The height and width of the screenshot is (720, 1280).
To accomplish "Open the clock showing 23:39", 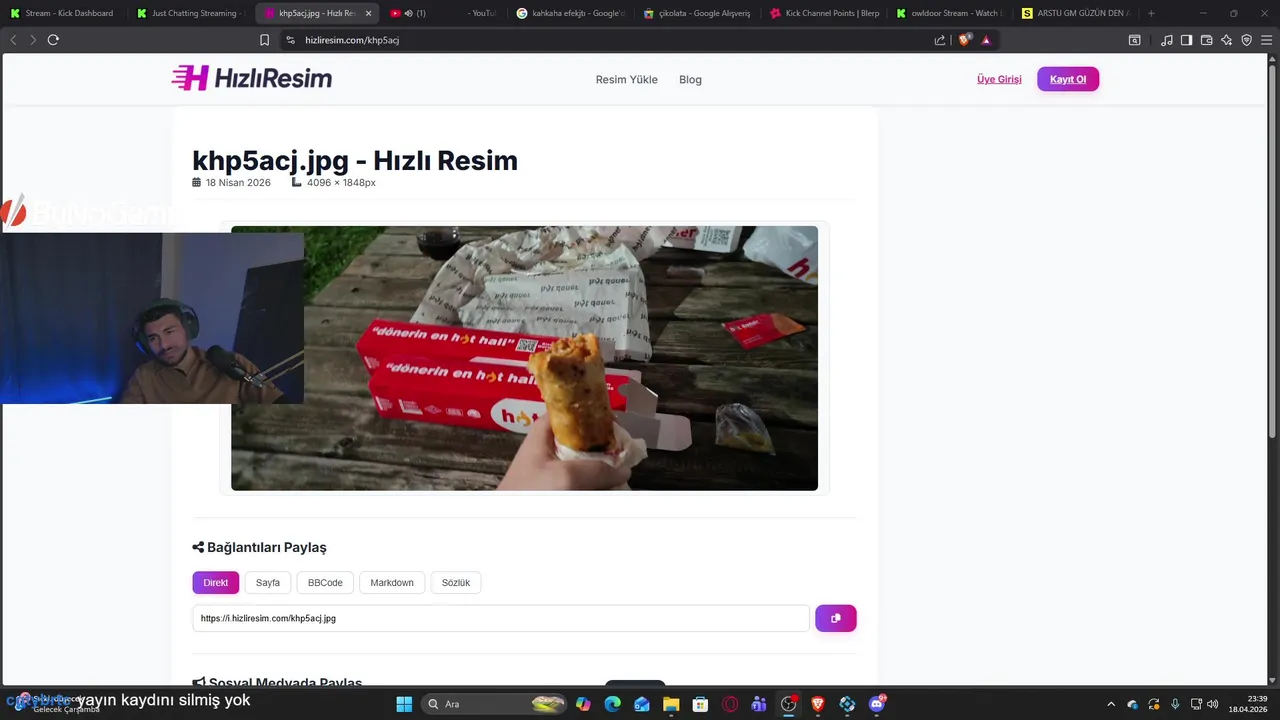I will [1249, 704].
